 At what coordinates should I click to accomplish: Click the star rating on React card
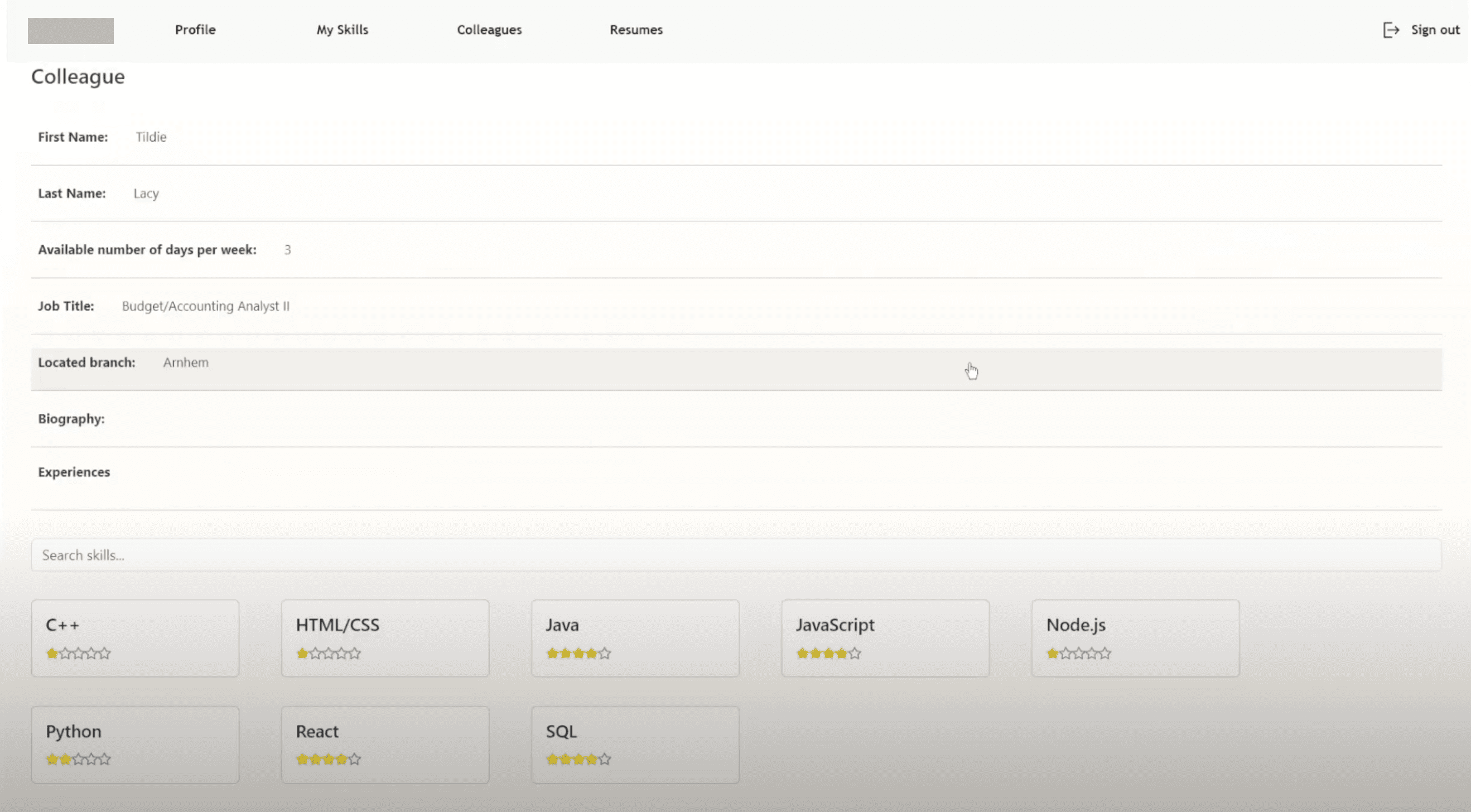point(329,760)
